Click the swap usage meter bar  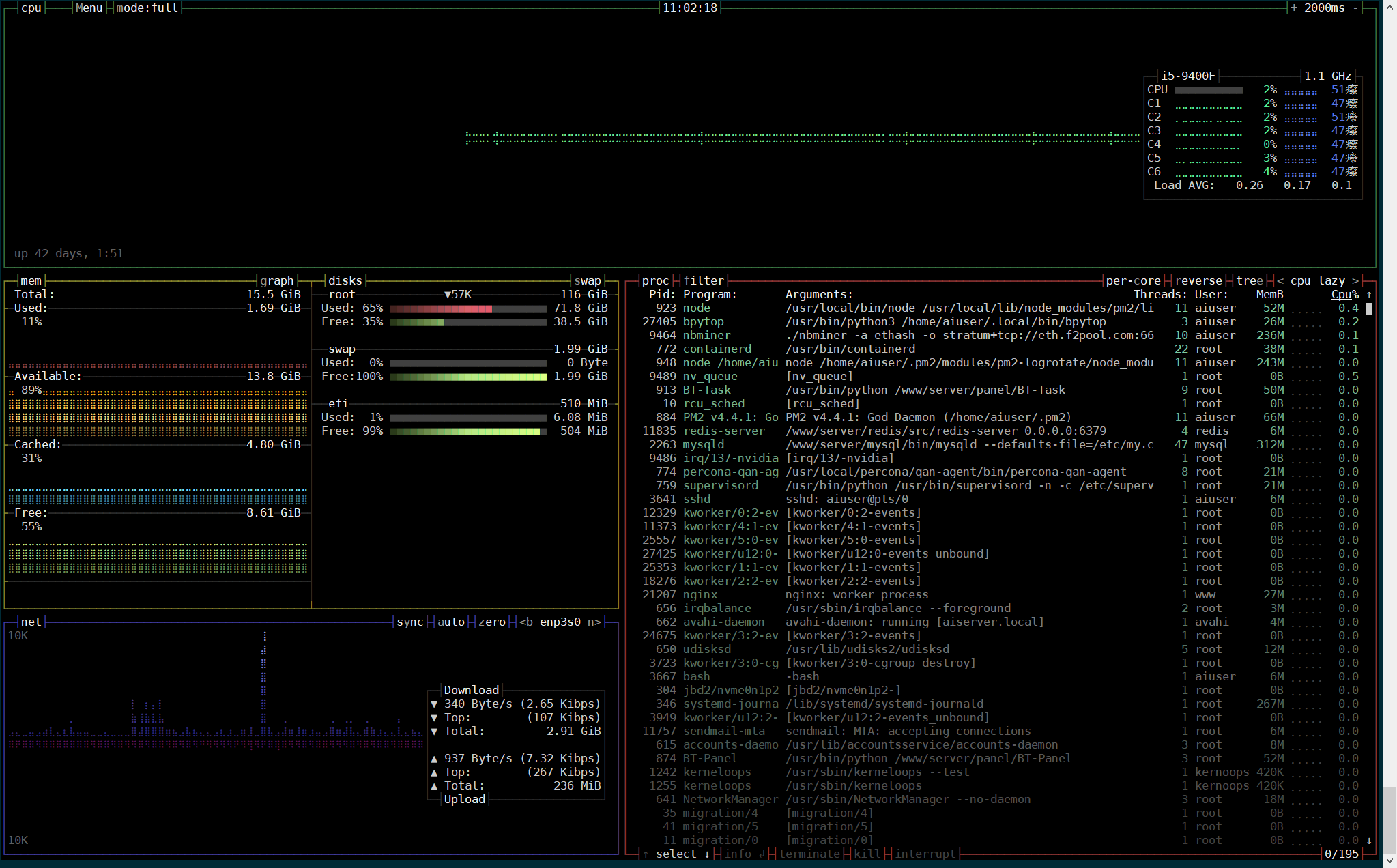point(467,362)
